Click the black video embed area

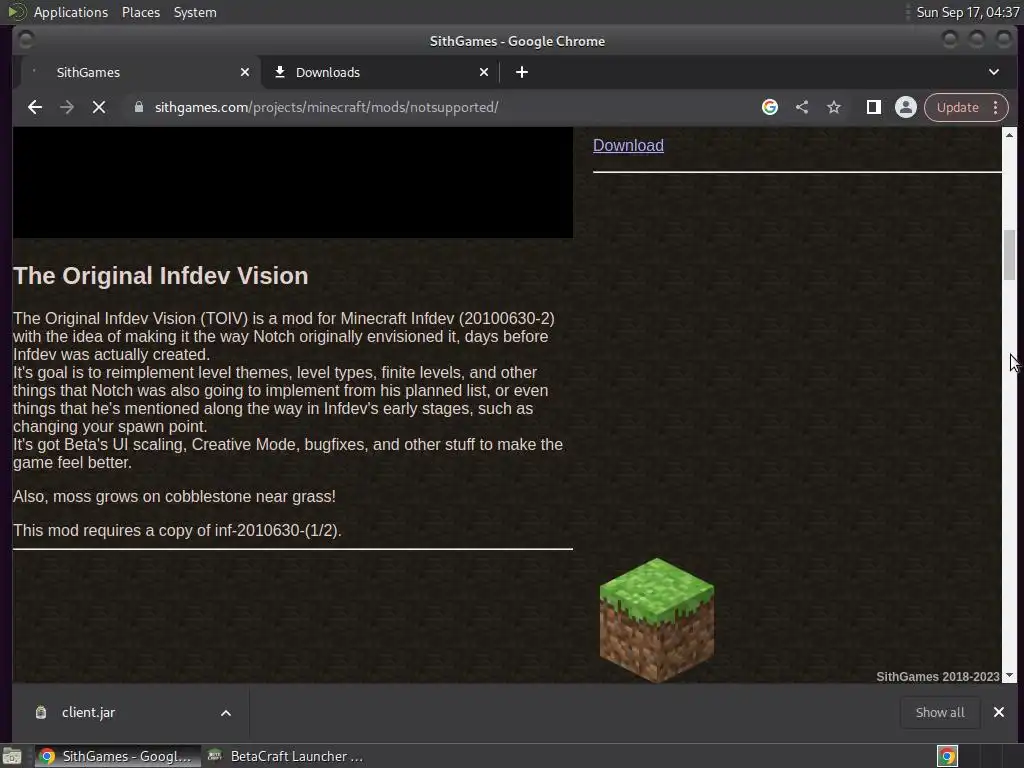(x=293, y=183)
